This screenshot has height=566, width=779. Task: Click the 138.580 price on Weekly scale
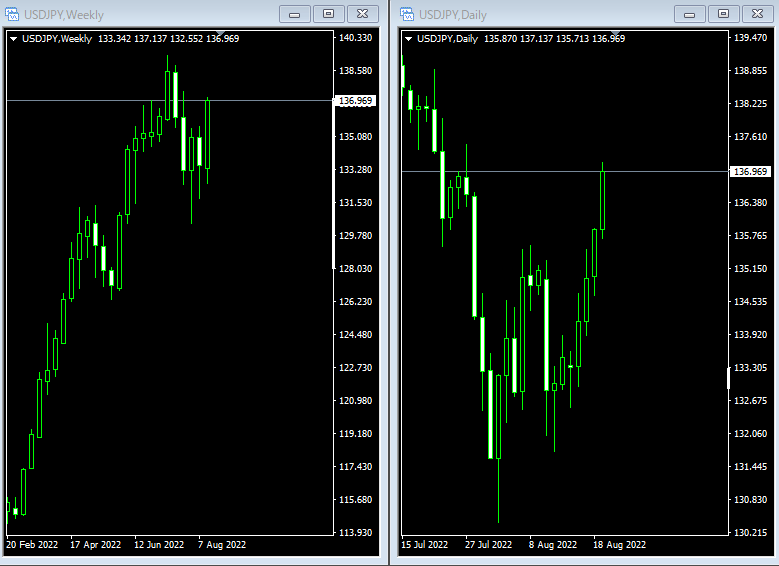tap(355, 71)
